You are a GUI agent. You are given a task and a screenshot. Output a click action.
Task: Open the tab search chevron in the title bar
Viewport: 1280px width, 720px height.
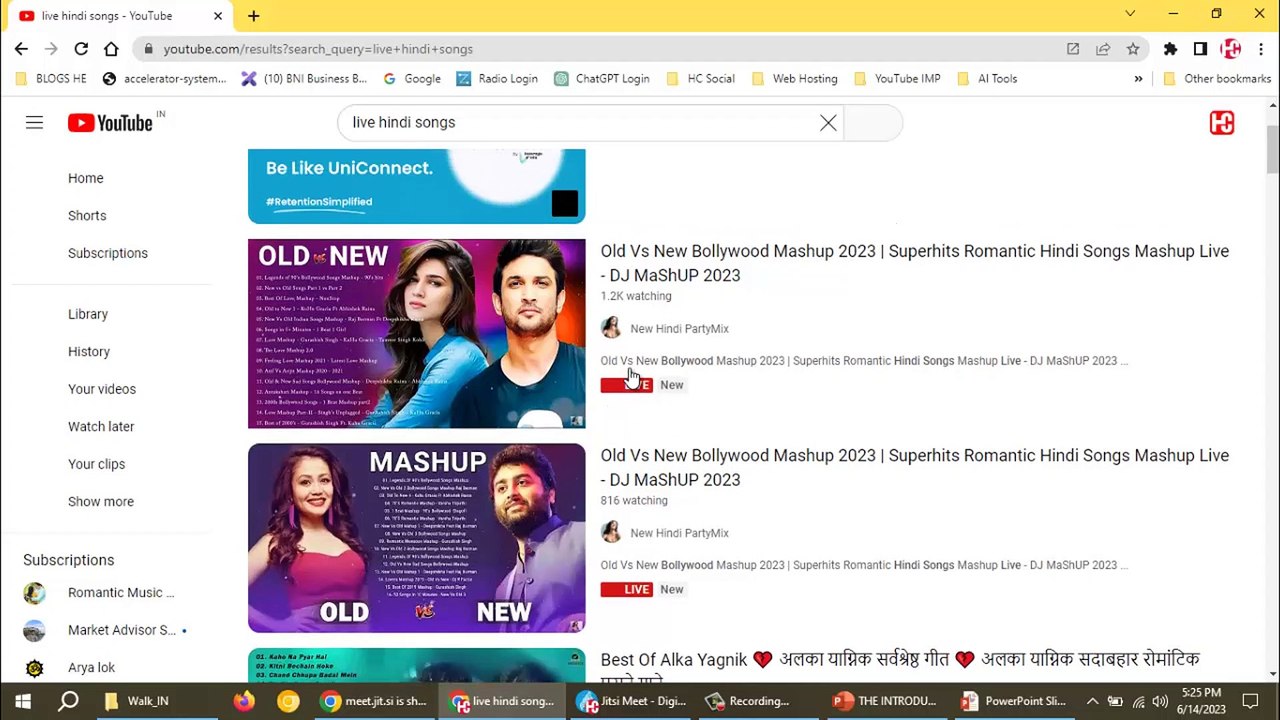click(1130, 14)
